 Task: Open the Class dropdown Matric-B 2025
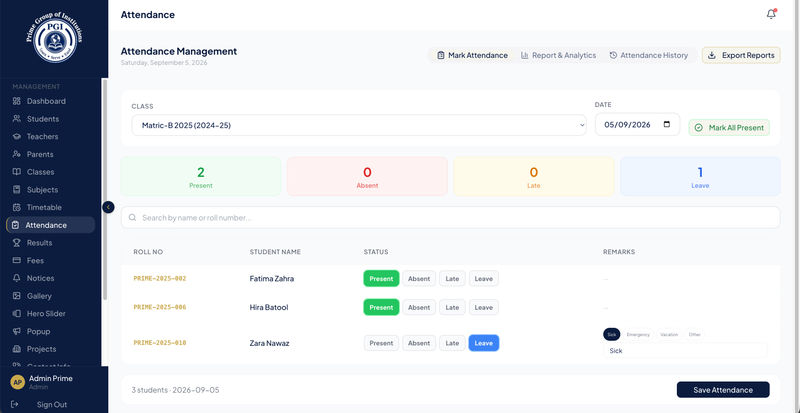point(359,125)
